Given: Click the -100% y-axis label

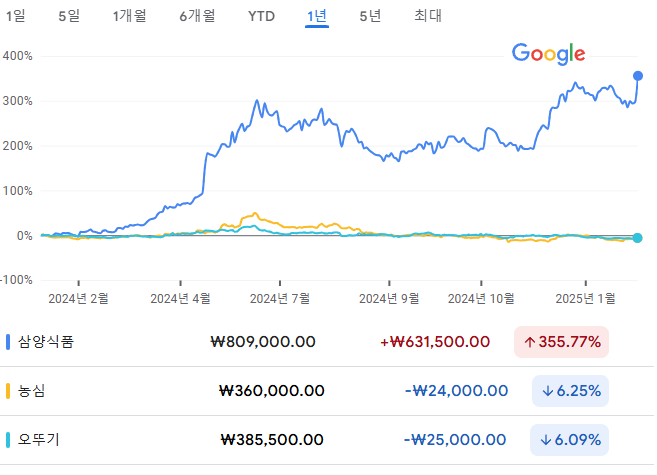Looking at the screenshot, I should tap(16, 280).
